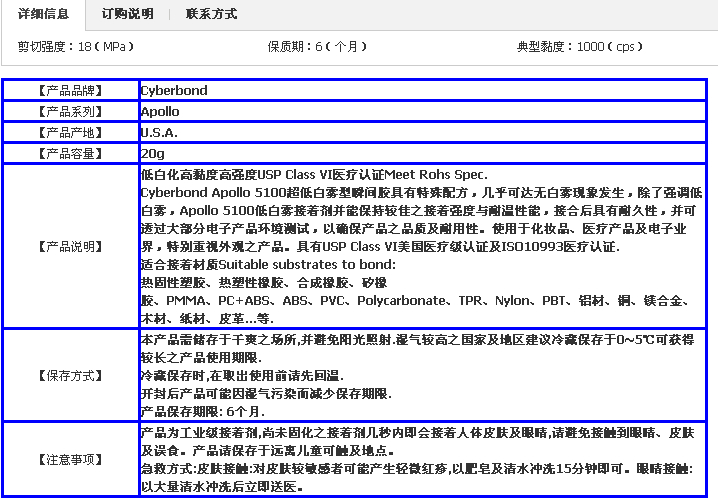Click the line 热固性塑胶、热塑性橡胶、合成橡胶
This screenshot has height=498, width=718.
click(x=264, y=283)
